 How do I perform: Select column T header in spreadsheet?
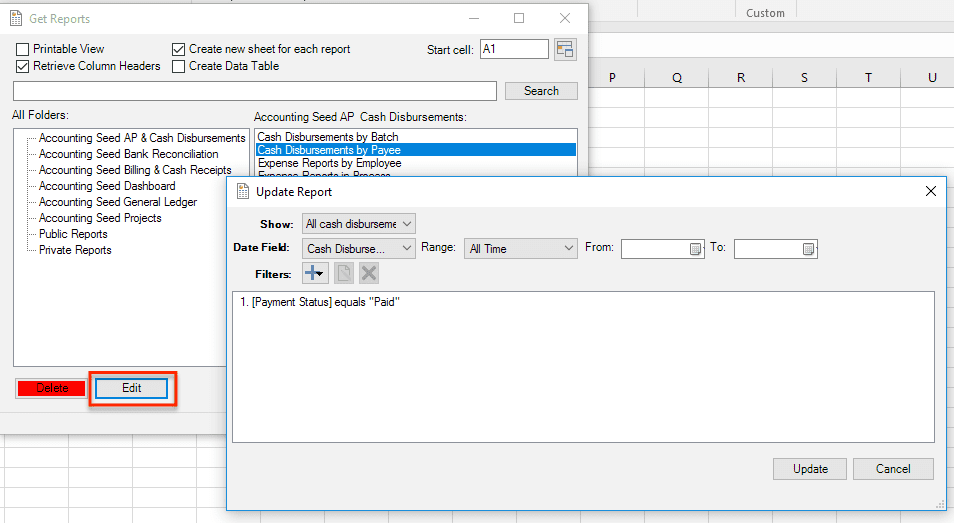pyautogui.click(x=868, y=77)
